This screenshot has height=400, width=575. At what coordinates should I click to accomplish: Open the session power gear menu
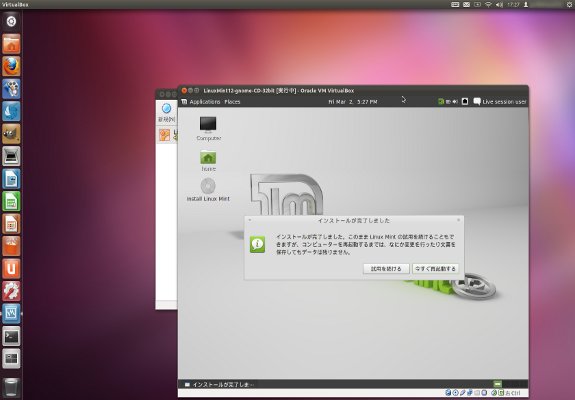click(x=569, y=4)
